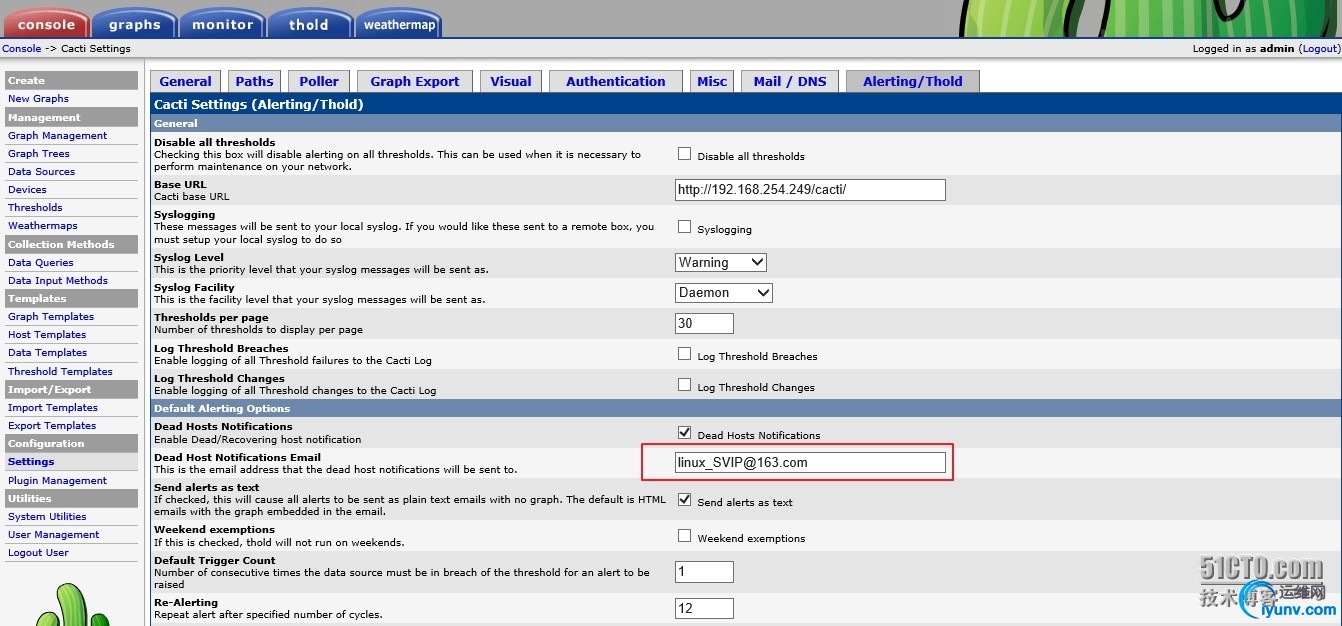Go to Data Queries

[x=40, y=263]
